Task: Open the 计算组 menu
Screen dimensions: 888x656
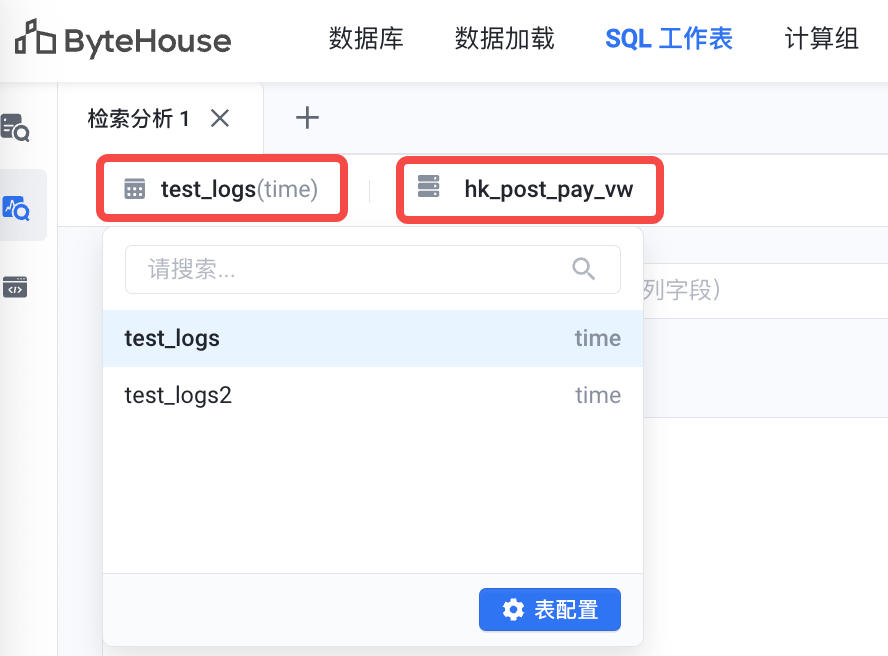Action: coord(821,39)
